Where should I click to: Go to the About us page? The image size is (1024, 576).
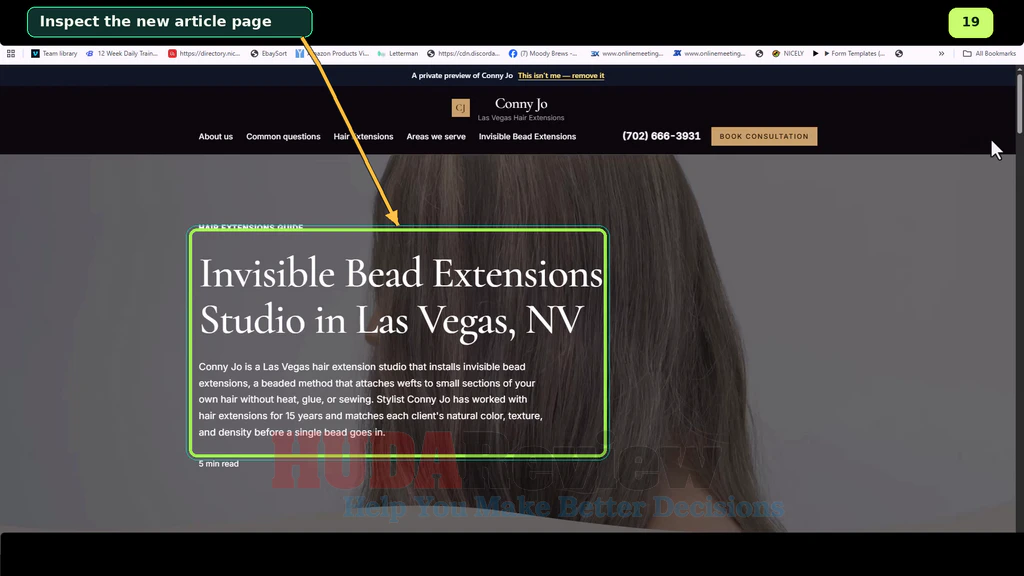[x=216, y=136]
